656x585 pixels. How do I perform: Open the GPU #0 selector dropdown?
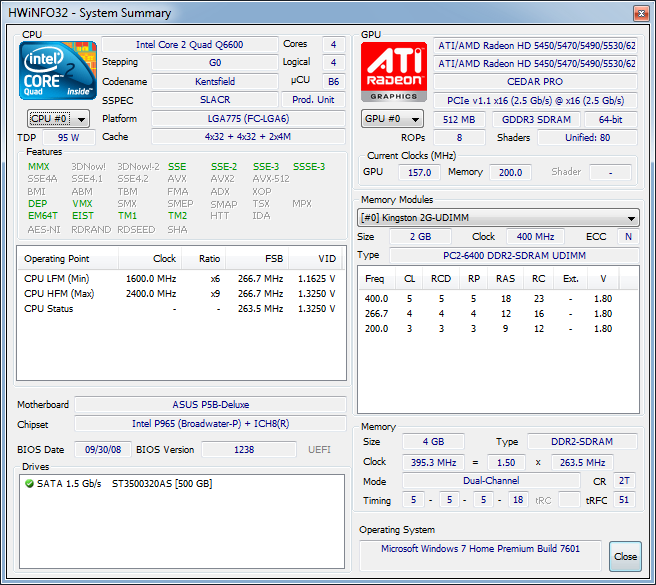(392, 119)
